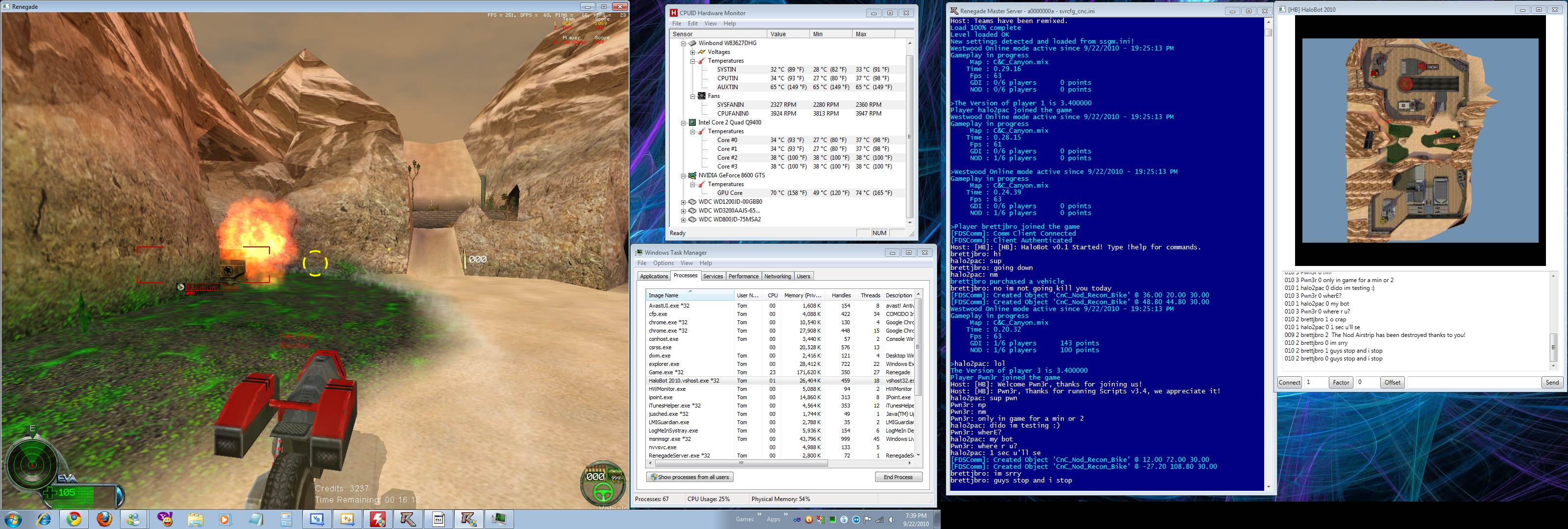Open the View menu in Hardware Monitor
1568x529 pixels.
(x=710, y=24)
